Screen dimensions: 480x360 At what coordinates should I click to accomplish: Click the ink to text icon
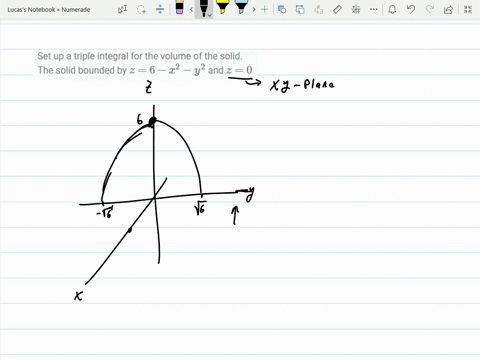click(x=319, y=9)
